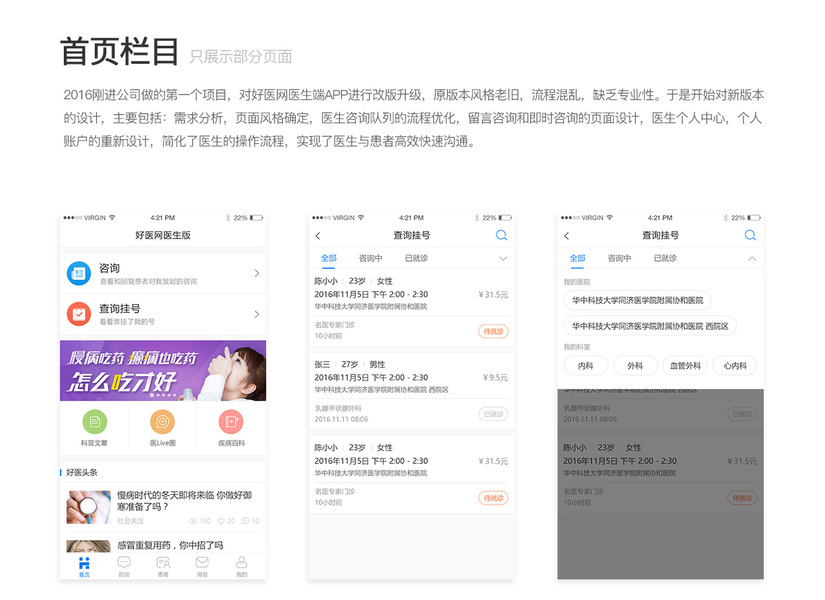This screenshot has height=600, width=825.
Task: Select the 消息 envelope icon in bottom bar
Action: pyautogui.click(x=202, y=563)
